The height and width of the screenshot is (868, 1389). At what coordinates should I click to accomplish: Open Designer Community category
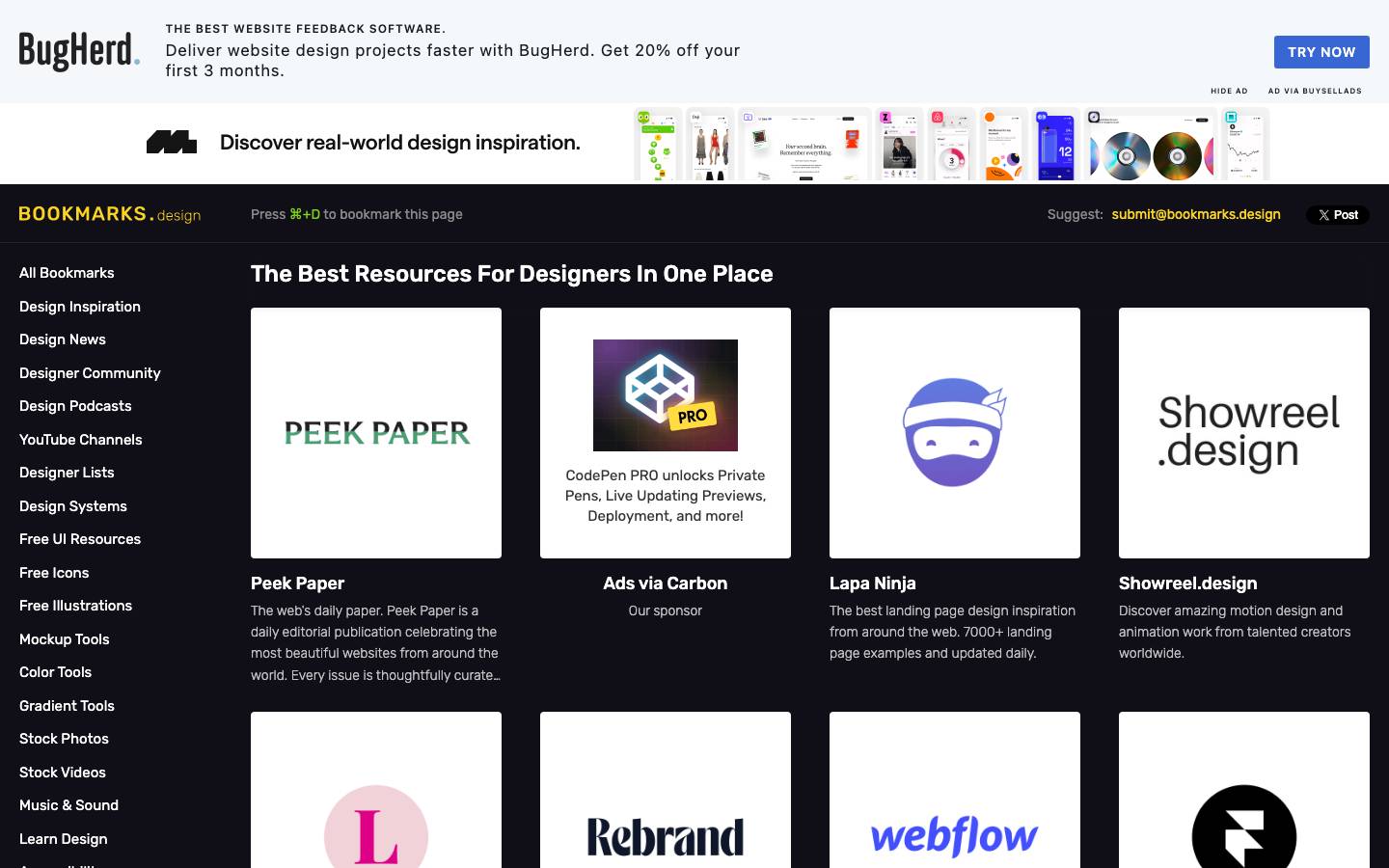[90, 373]
